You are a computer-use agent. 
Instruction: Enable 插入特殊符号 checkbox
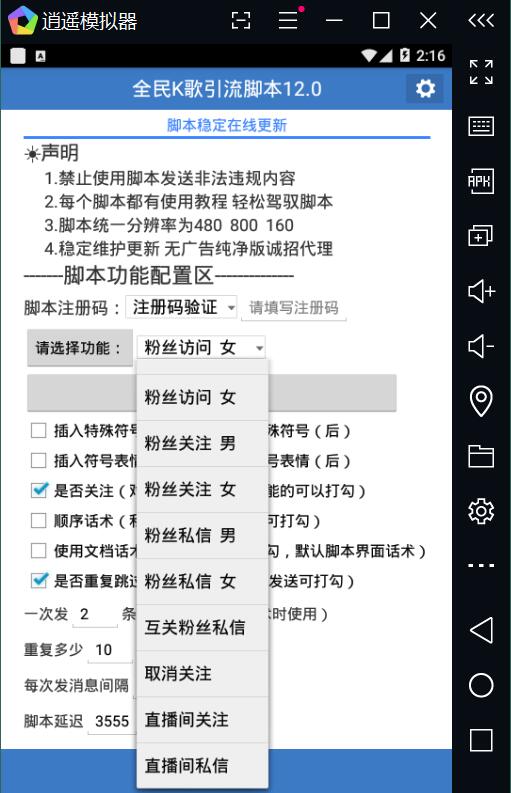[x=38, y=430]
